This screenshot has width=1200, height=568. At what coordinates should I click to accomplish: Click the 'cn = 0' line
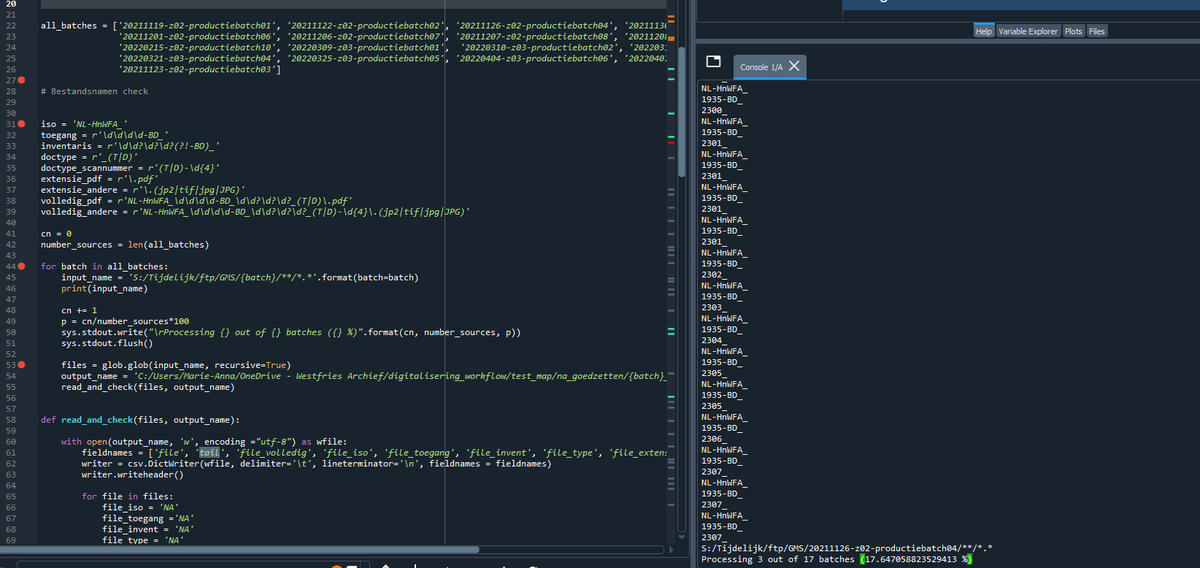56,233
